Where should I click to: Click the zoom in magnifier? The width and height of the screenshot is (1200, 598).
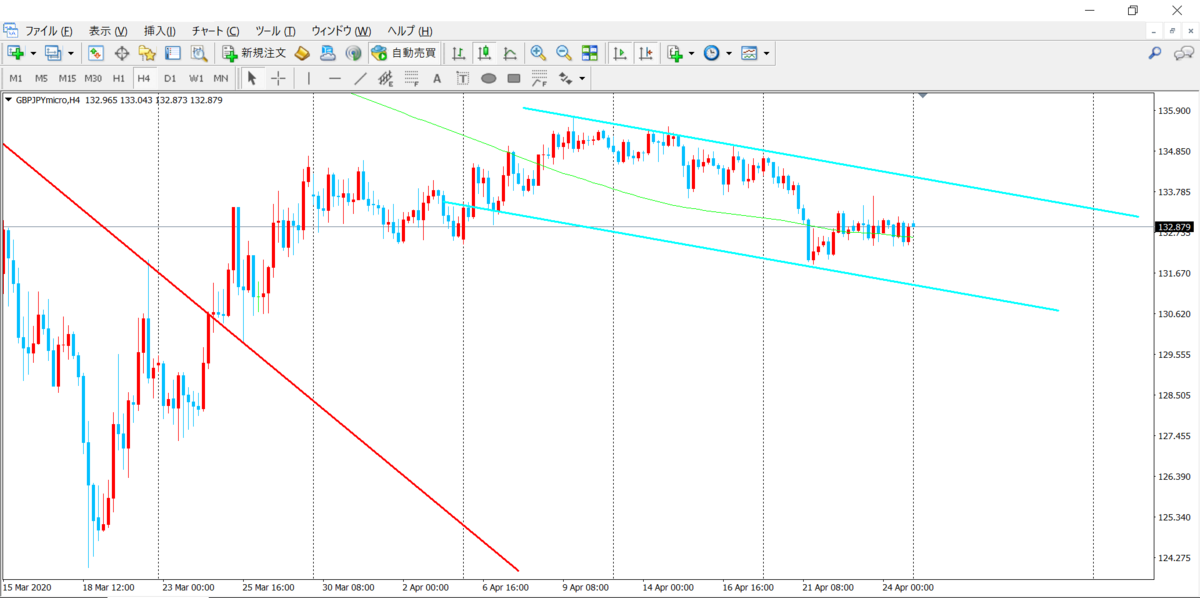coord(538,53)
